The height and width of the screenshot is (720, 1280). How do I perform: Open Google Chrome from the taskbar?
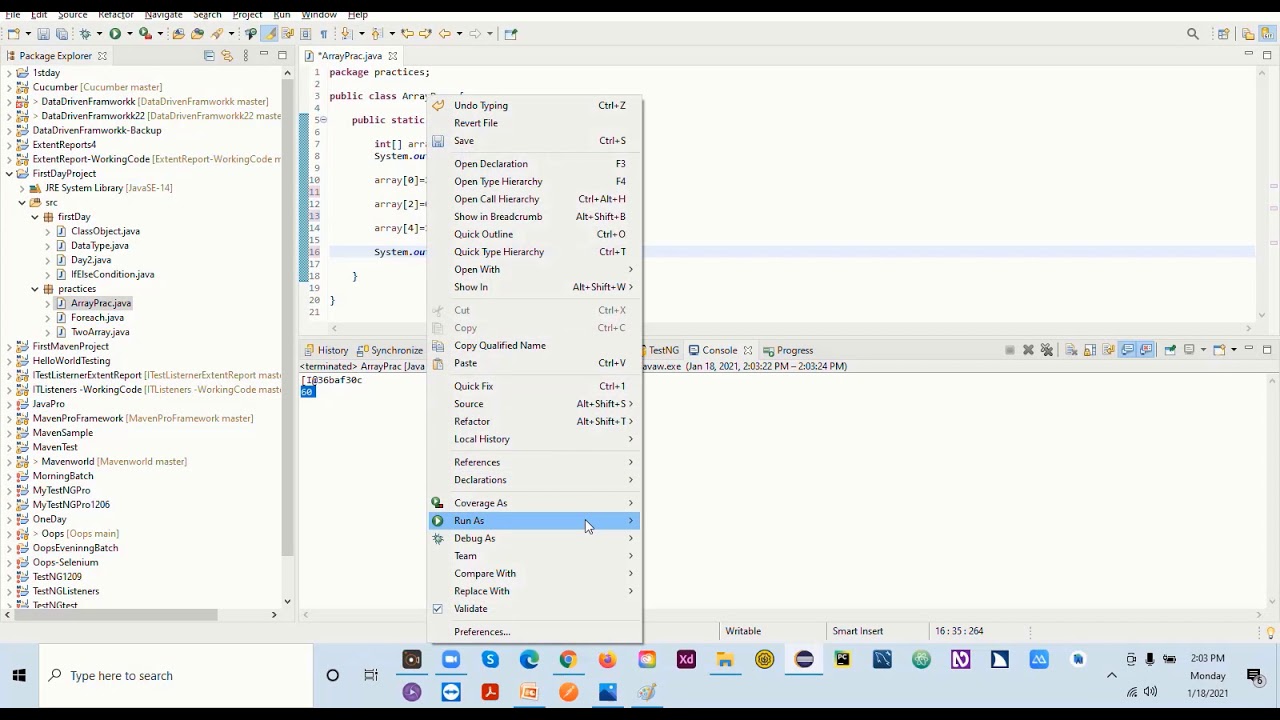pos(568,659)
